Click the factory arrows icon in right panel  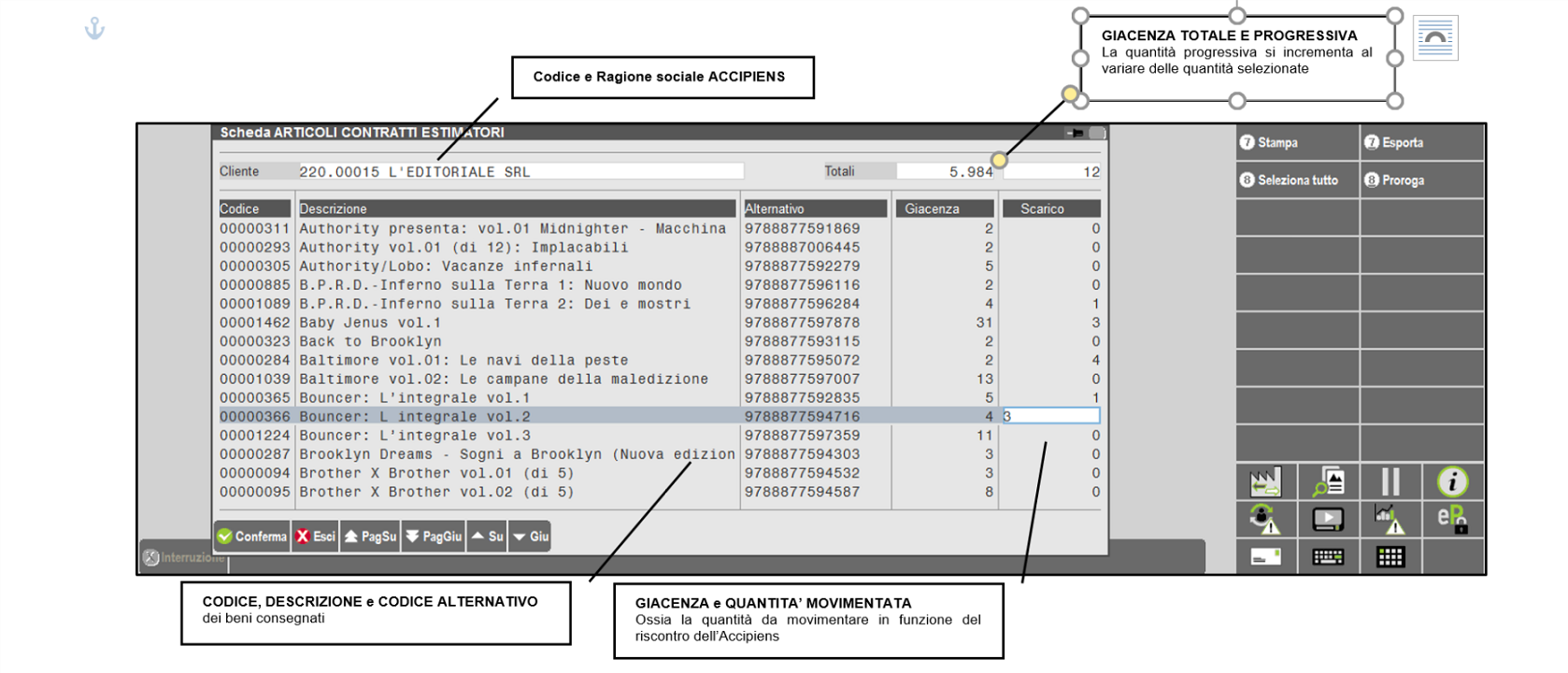[x=1265, y=482]
